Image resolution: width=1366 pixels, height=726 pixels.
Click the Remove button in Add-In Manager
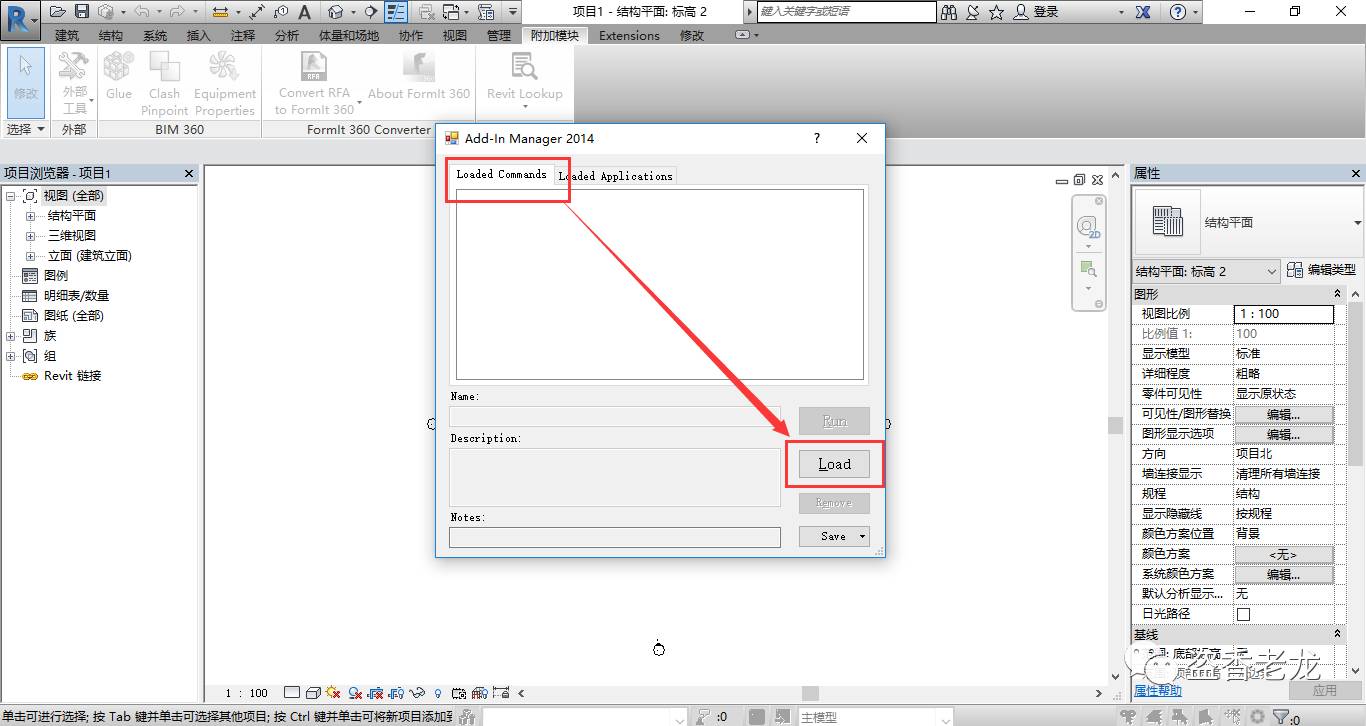(x=834, y=503)
